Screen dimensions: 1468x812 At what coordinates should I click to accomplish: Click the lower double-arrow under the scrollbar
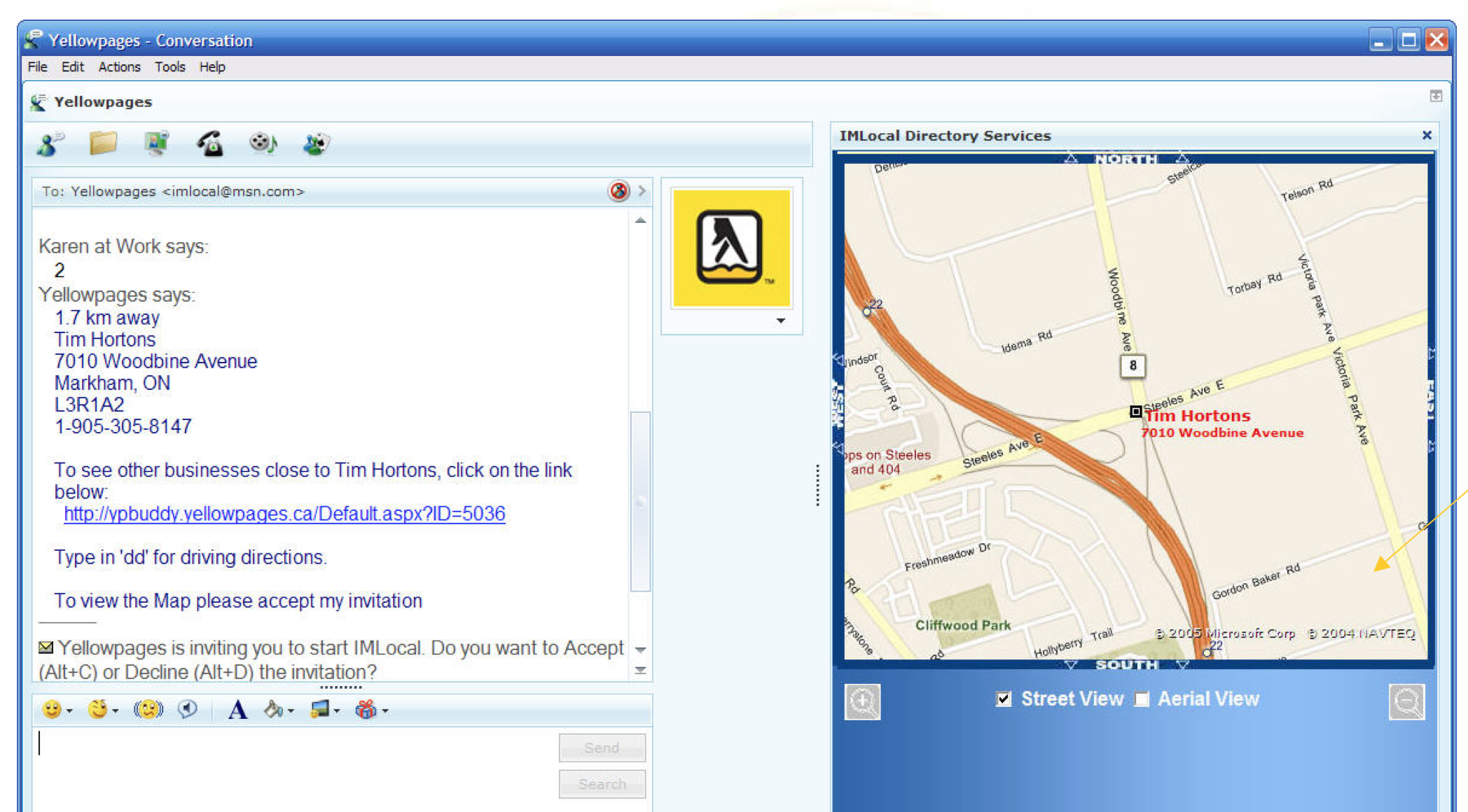click(640, 671)
